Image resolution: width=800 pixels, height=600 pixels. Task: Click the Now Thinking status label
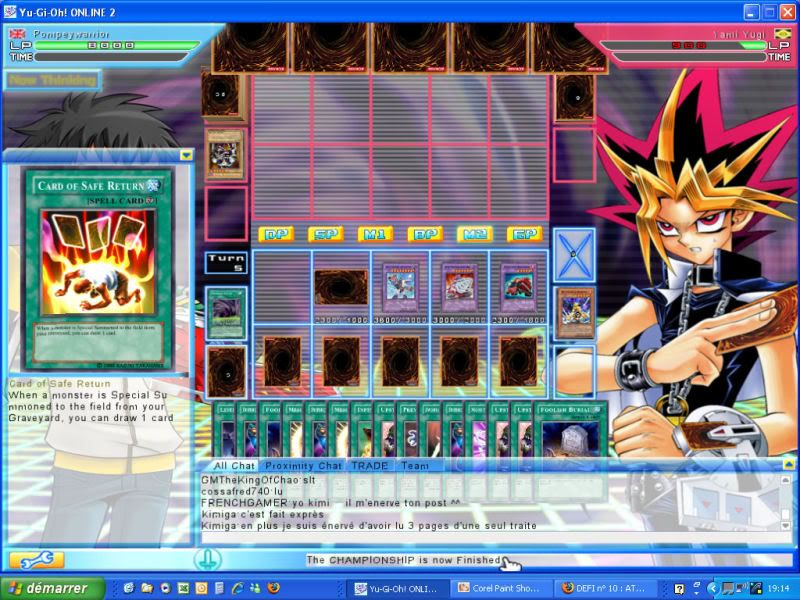click(x=53, y=80)
